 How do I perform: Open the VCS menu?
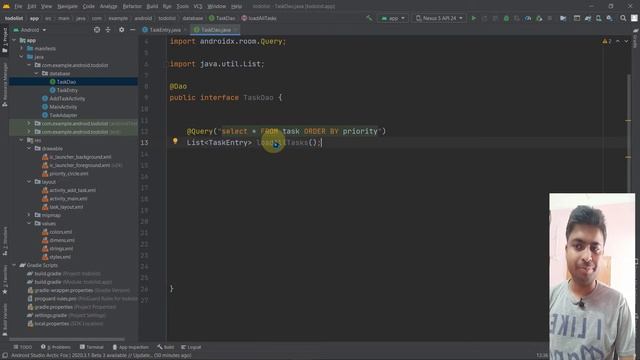(x=198, y=7)
